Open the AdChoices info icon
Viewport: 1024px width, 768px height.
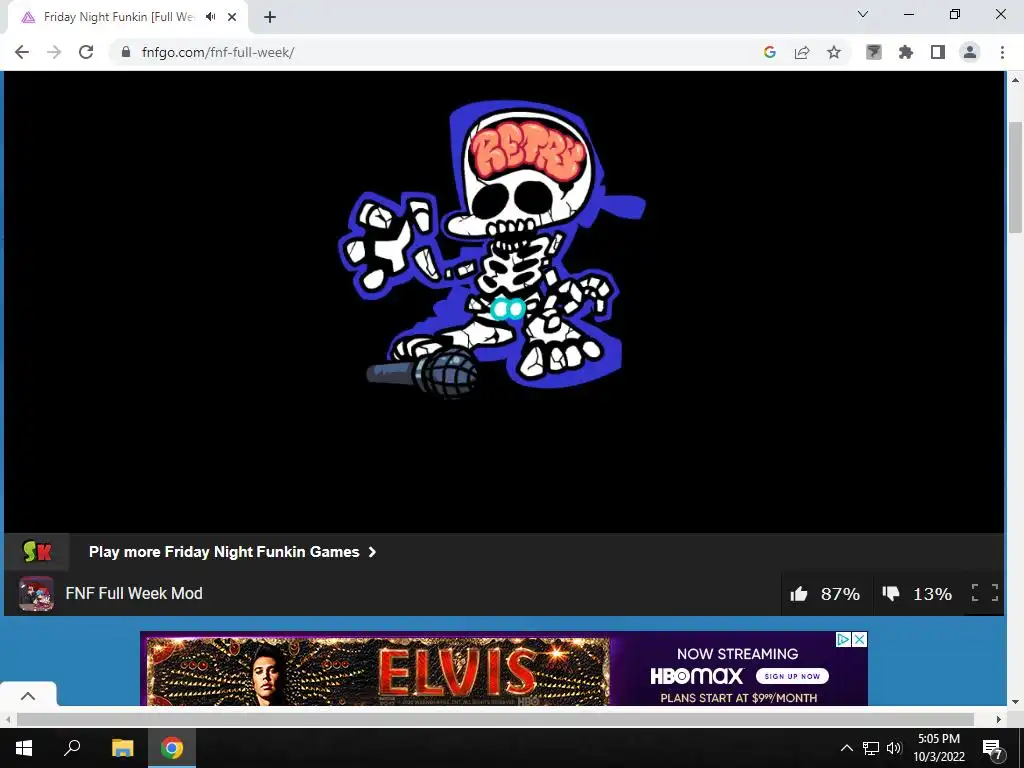pos(844,639)
